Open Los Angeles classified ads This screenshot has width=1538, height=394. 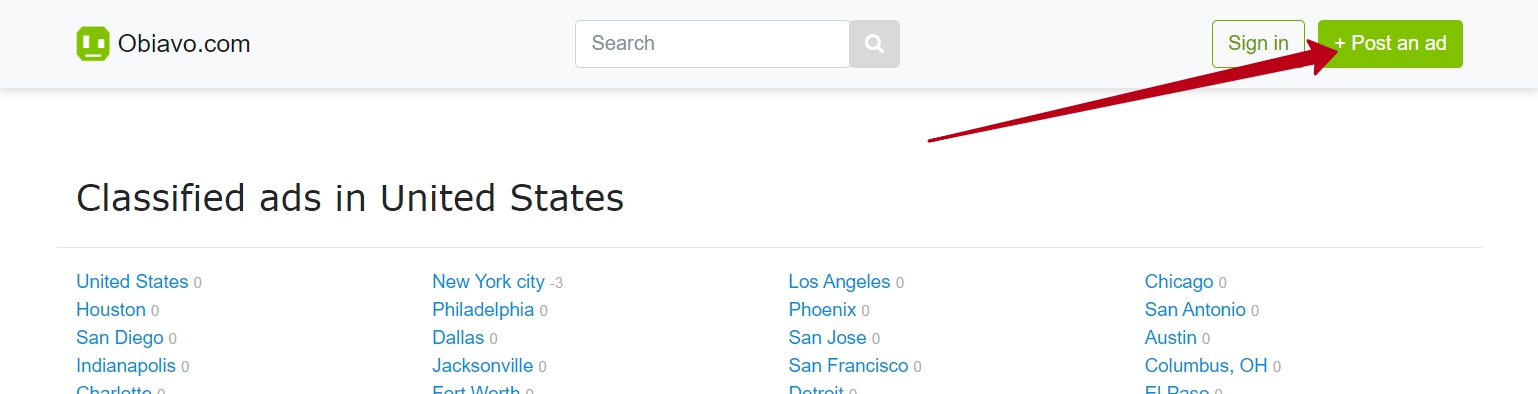pyautogui.click(x=839, y=282)
